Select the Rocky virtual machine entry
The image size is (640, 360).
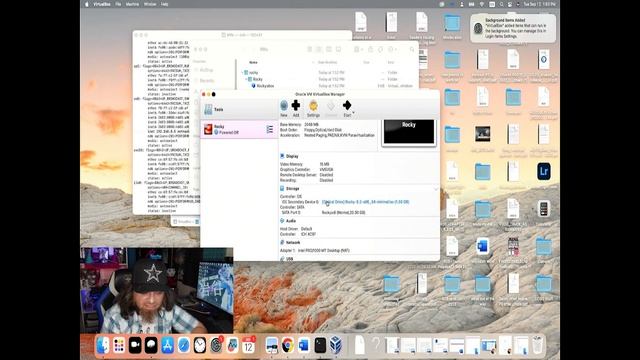click(x=239, y=129)
